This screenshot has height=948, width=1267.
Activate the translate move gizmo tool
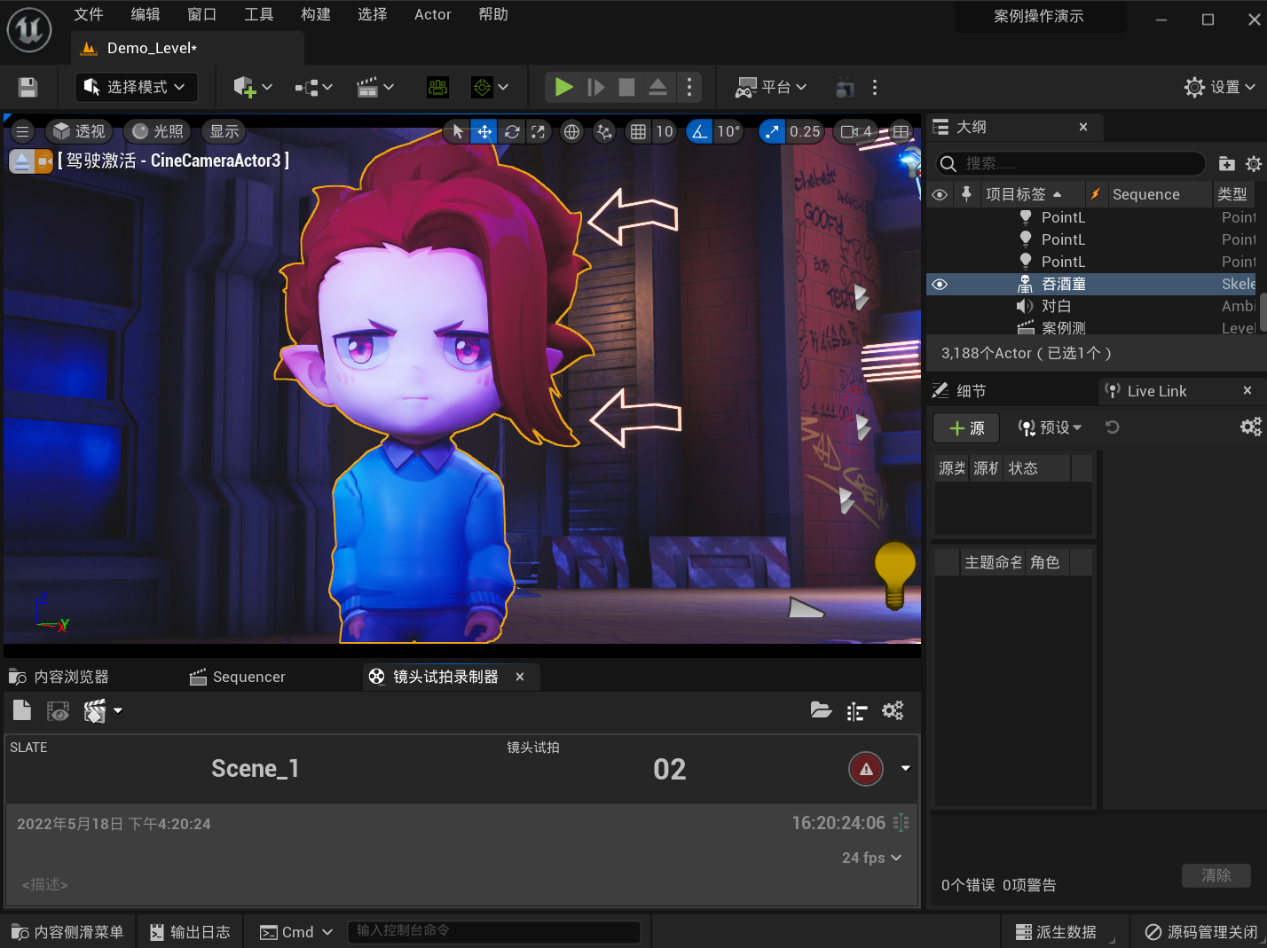point(484,131)
